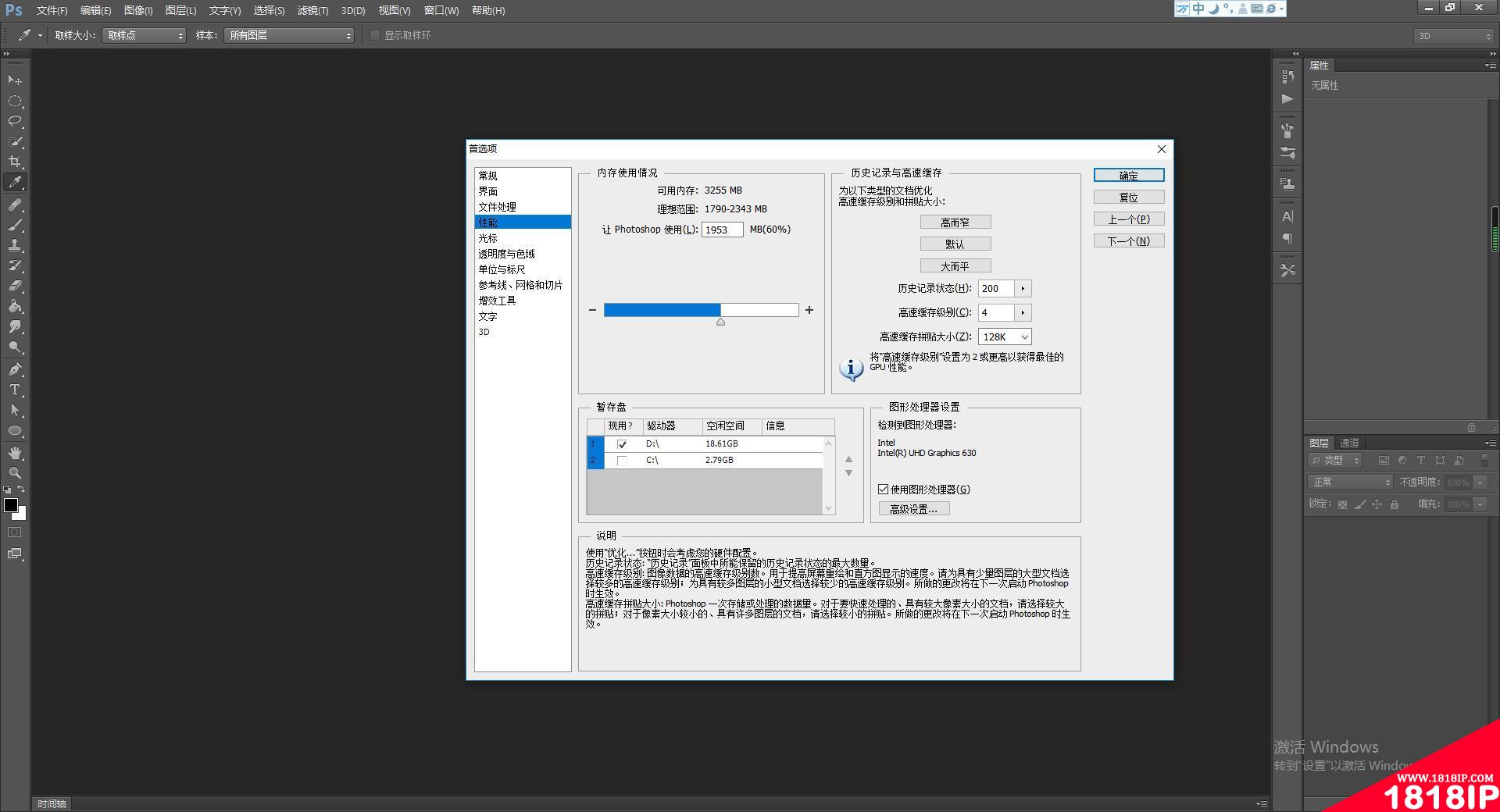Open the blend mode dropdown
This screenshot has height=812, width=1500.
point(1350,483)
